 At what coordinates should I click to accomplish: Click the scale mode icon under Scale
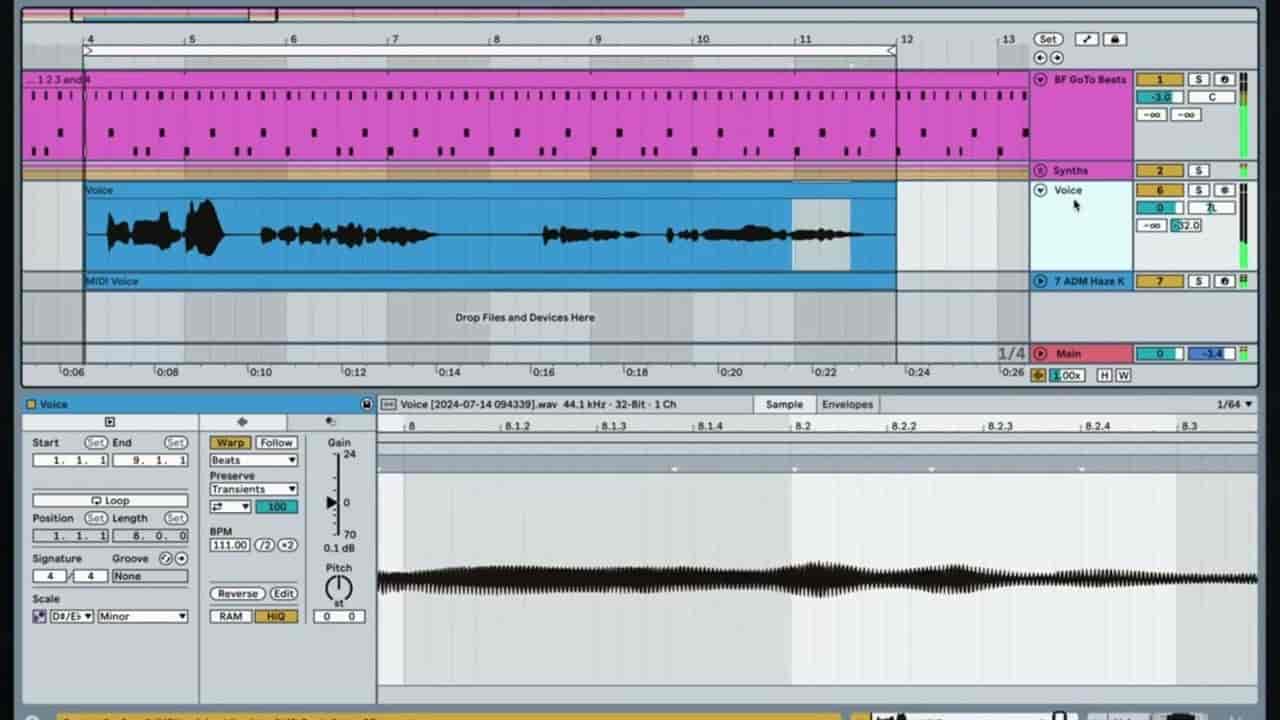[x=39, y=617]
